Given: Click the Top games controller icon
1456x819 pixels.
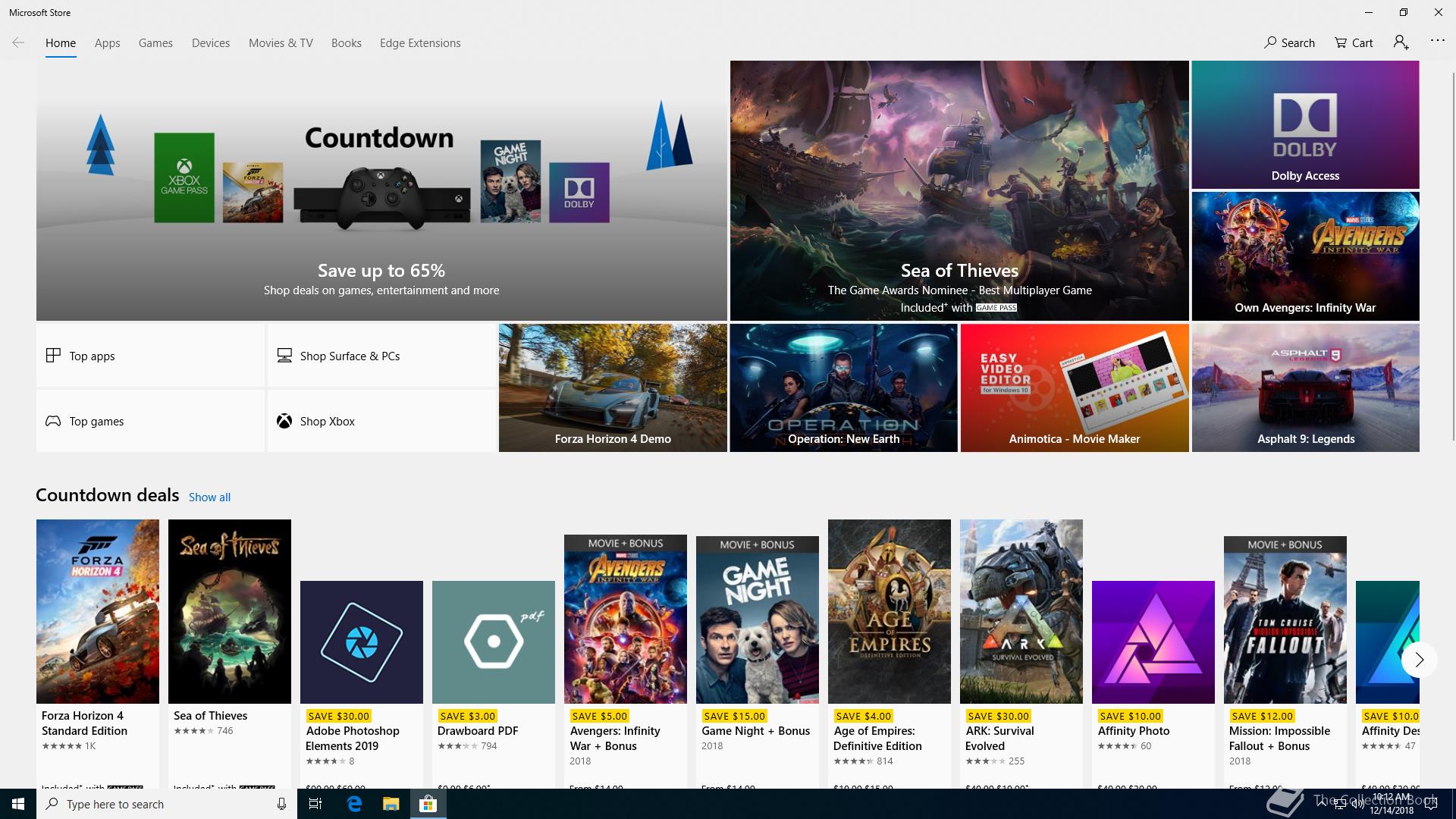Looking at the screenshot, I should 53,421.
